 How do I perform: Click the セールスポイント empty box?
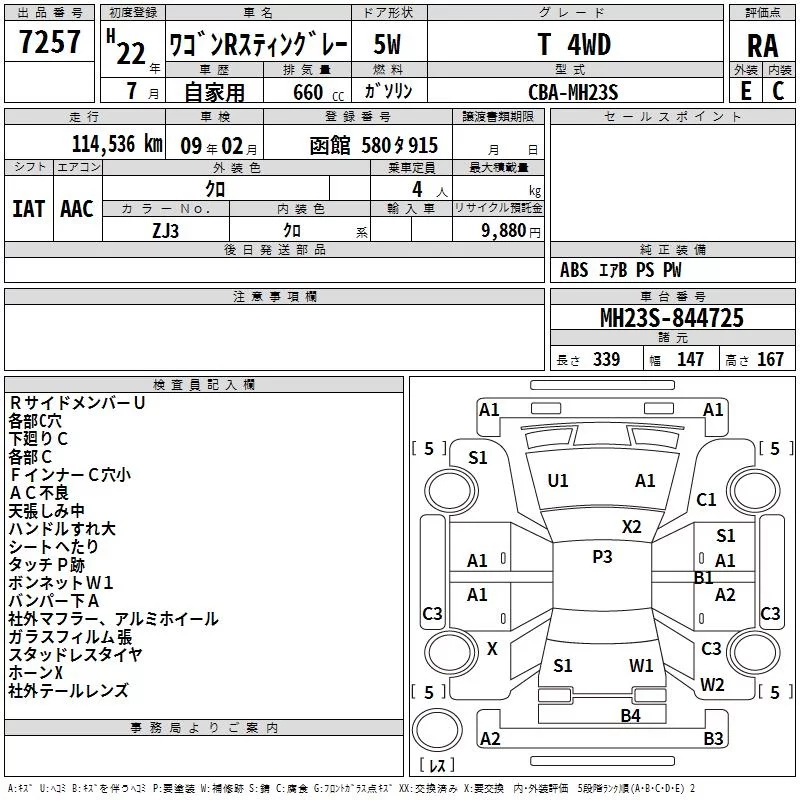672,183
